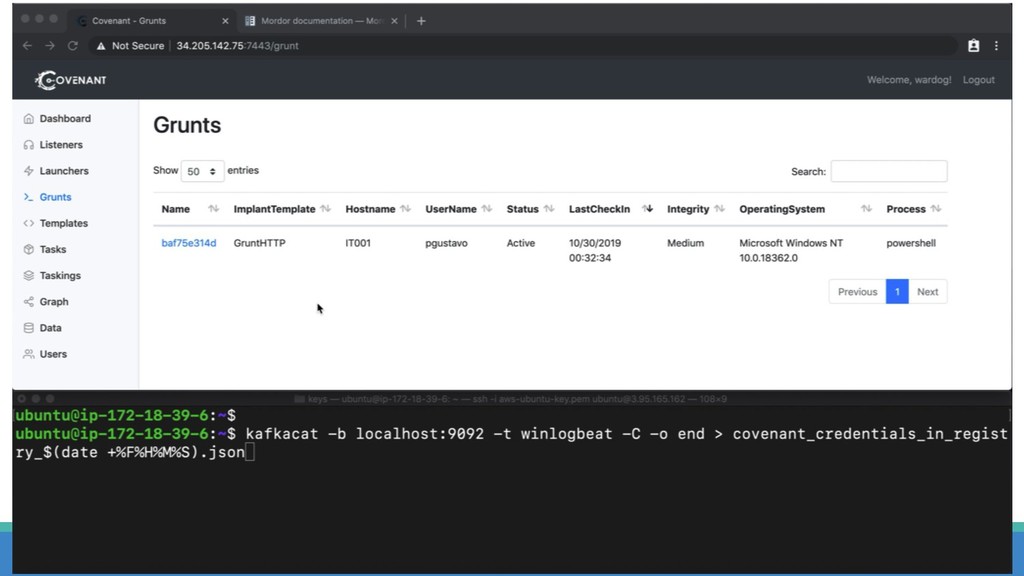Click the Users people icon

(x=29, y=354)
